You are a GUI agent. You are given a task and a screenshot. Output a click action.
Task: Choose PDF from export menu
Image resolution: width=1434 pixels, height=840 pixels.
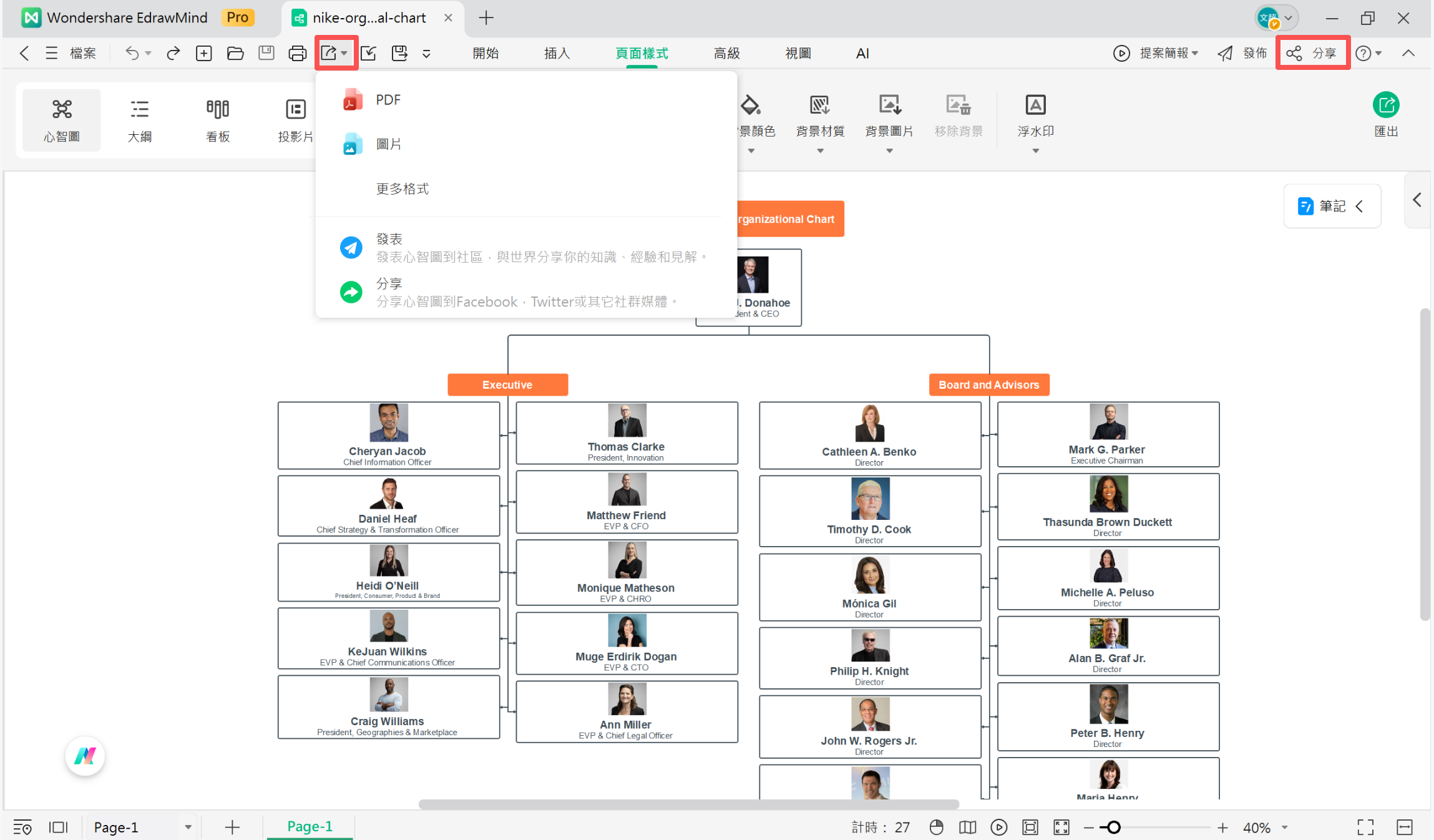click(x=388, y=100)
